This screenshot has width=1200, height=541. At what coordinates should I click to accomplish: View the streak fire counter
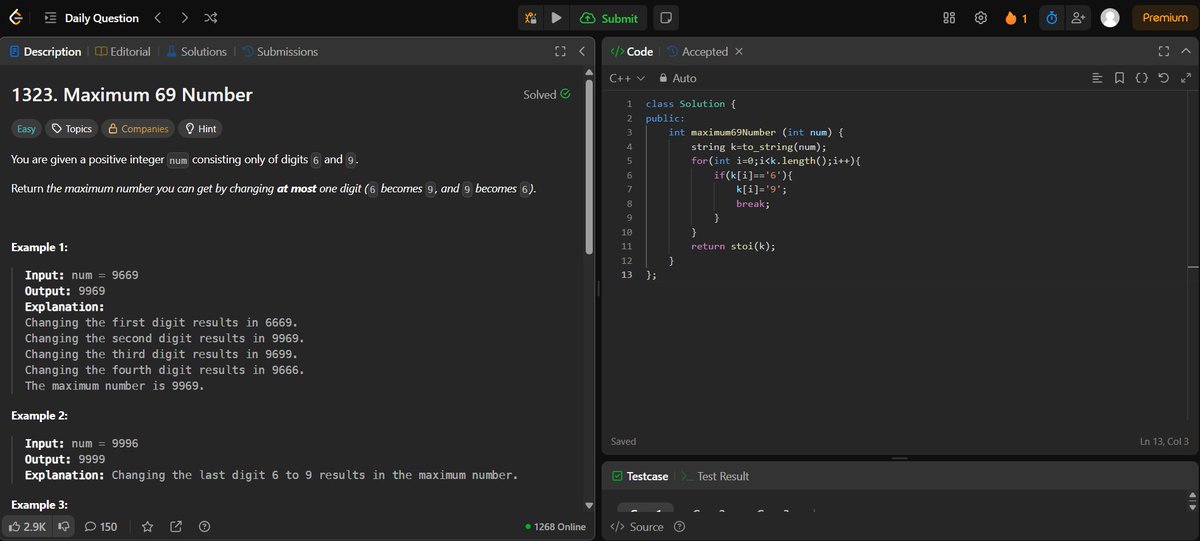coord(1016,18)
